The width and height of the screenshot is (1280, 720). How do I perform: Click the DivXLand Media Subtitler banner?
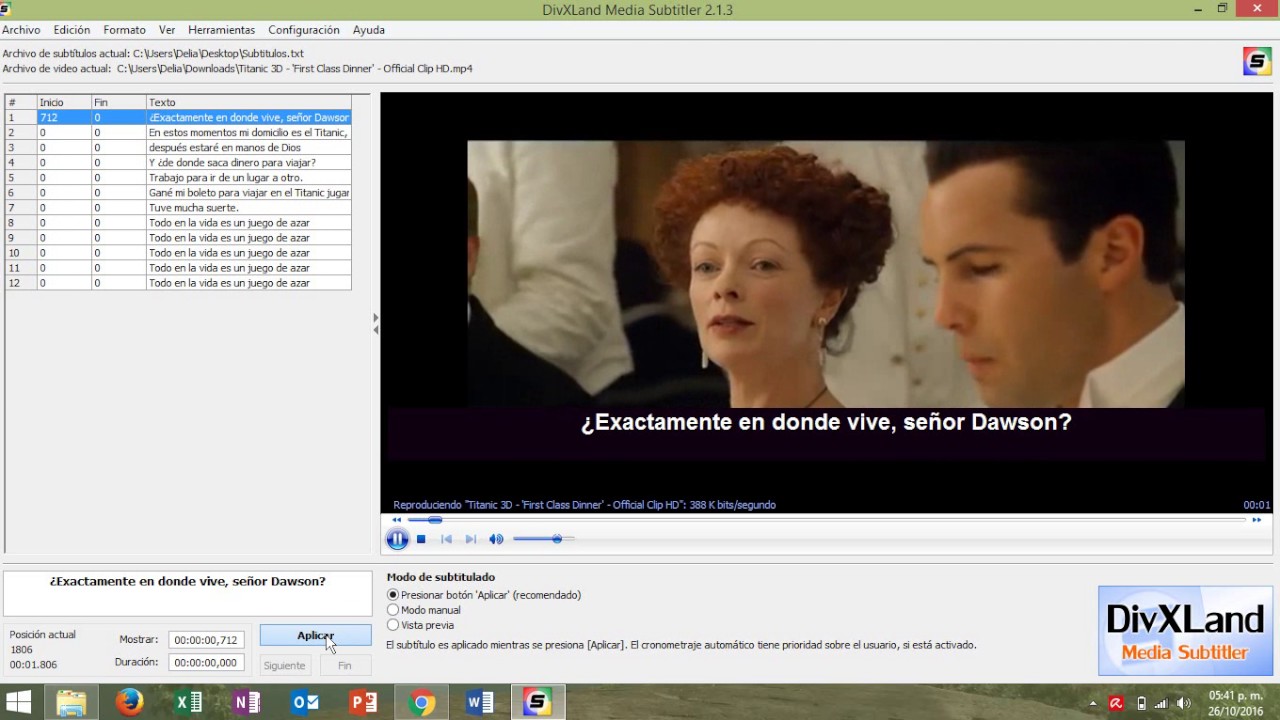tap(1185, 631)
